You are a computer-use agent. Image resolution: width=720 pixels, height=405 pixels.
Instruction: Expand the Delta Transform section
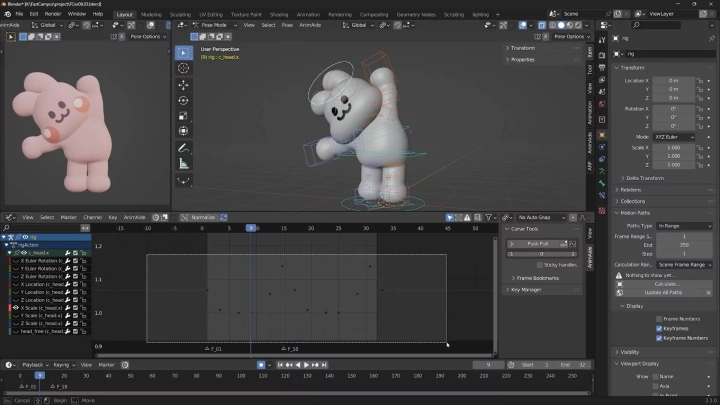click(645, 178)
